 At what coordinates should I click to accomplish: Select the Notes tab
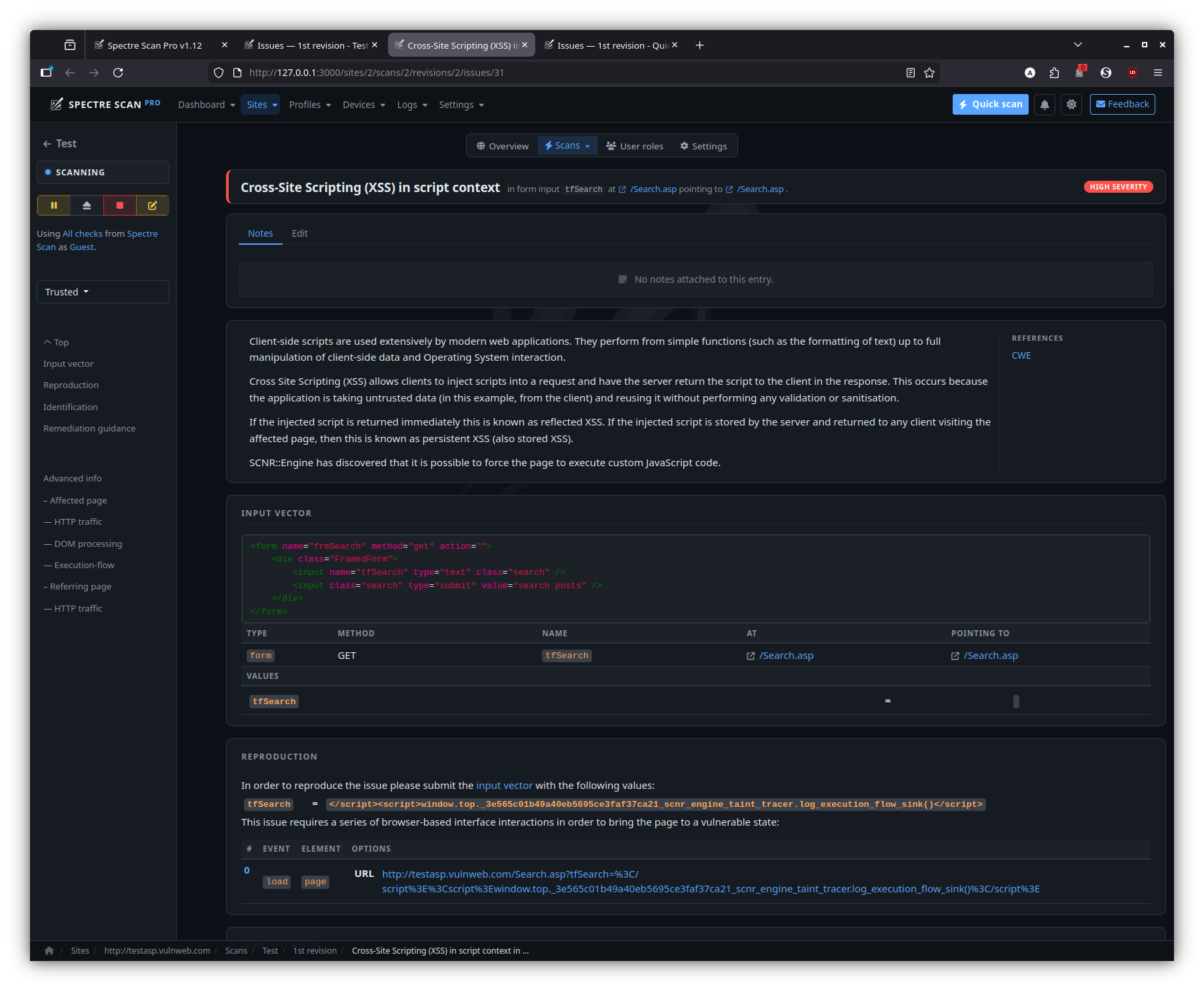(260, 233)
